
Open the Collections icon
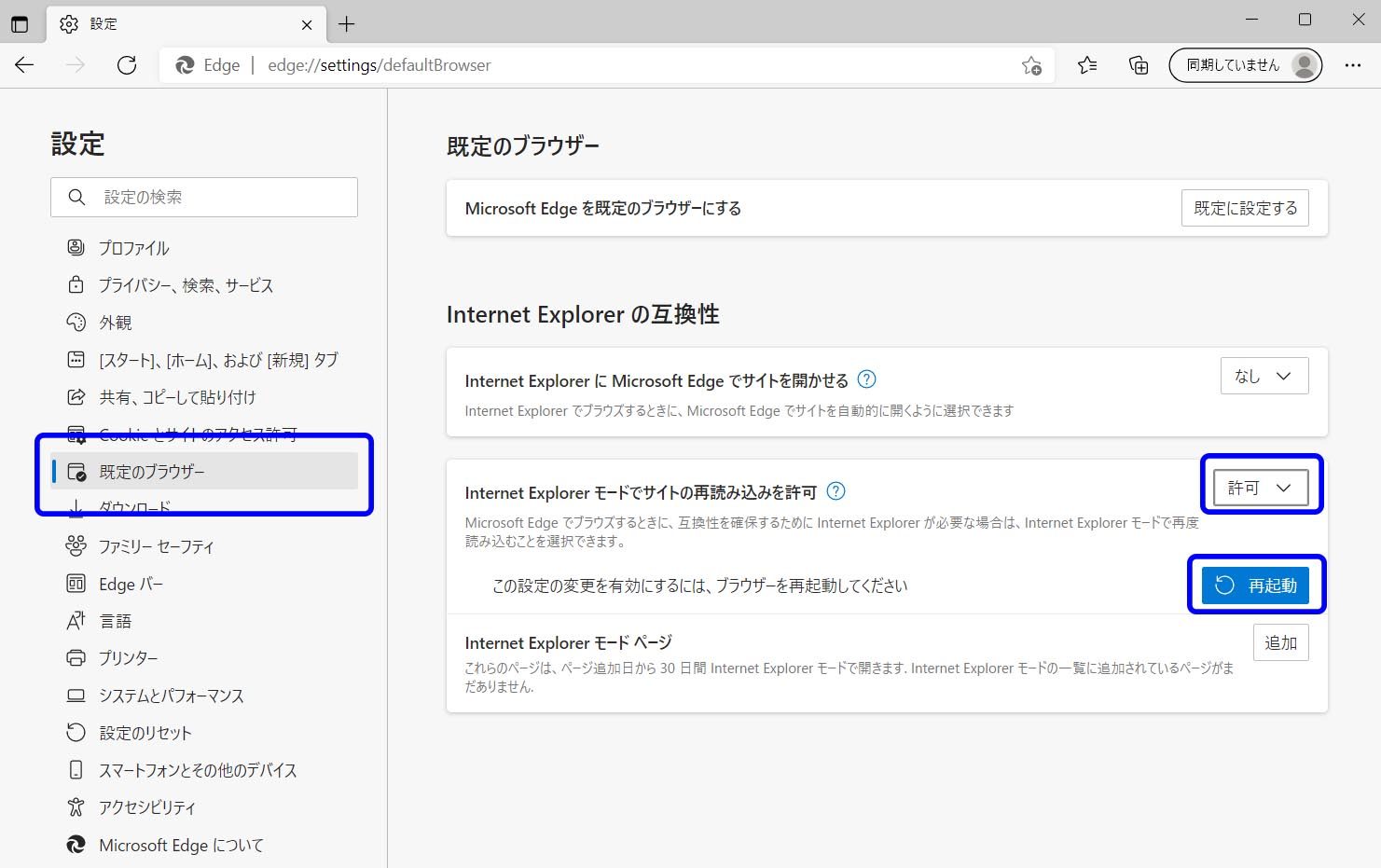coord(1139,65)
